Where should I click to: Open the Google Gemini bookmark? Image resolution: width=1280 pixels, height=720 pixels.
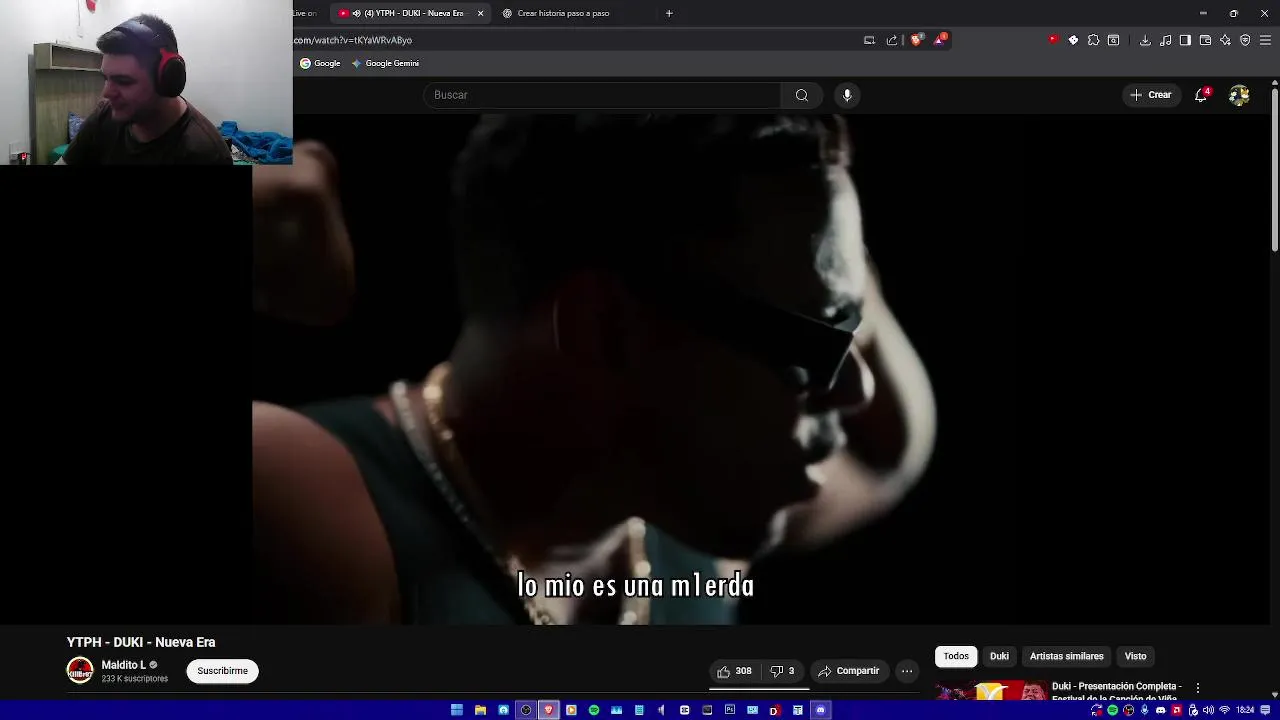click(x=385, y=63)
